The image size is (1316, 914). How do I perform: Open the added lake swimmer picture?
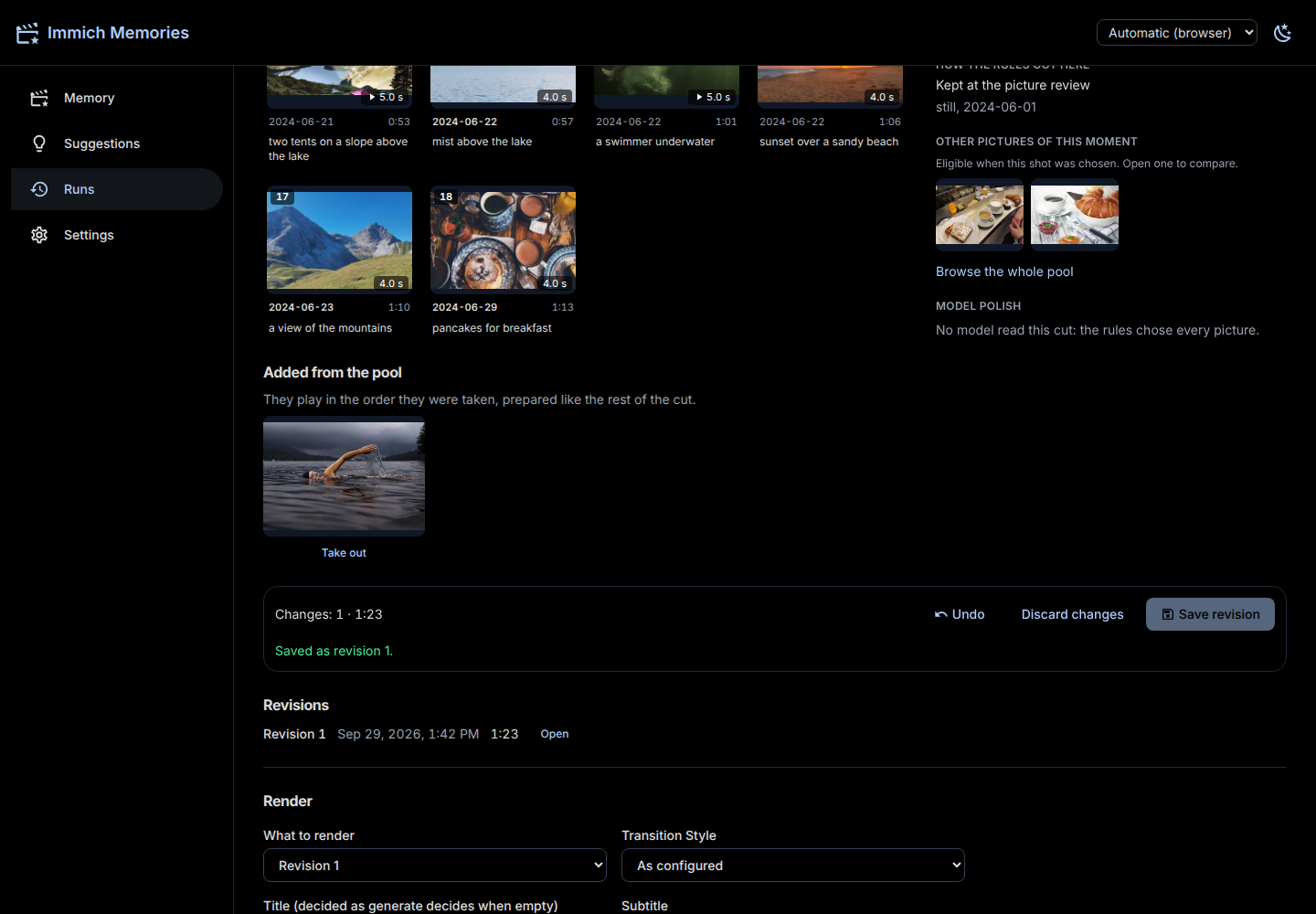pyautogui.click(x=344, y=475)
